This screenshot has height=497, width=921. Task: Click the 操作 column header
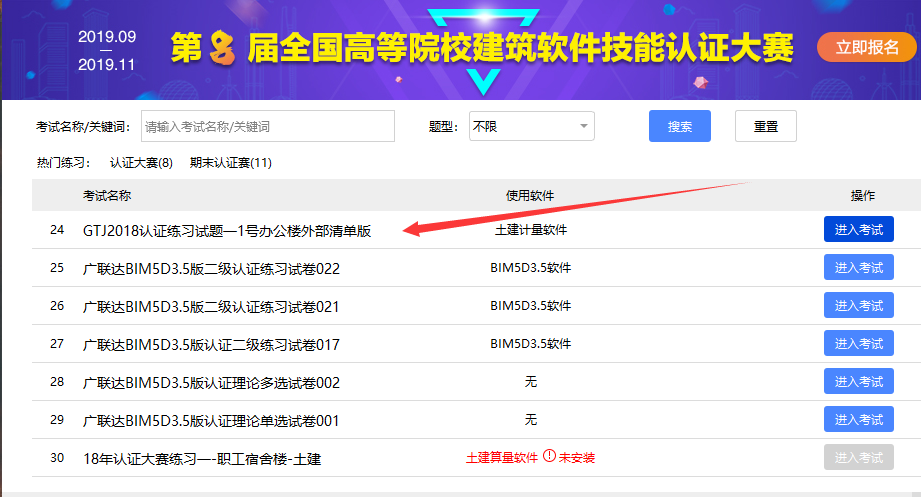coord(863,196)
